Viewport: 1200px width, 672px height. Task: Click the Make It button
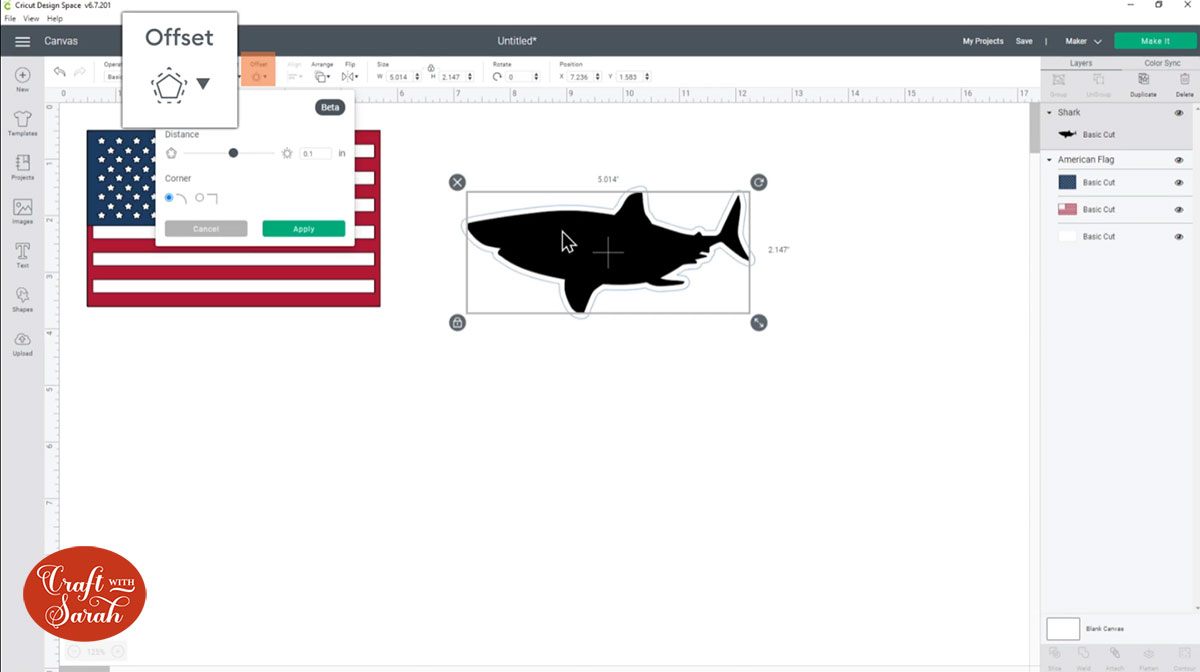click(1155, 41)
